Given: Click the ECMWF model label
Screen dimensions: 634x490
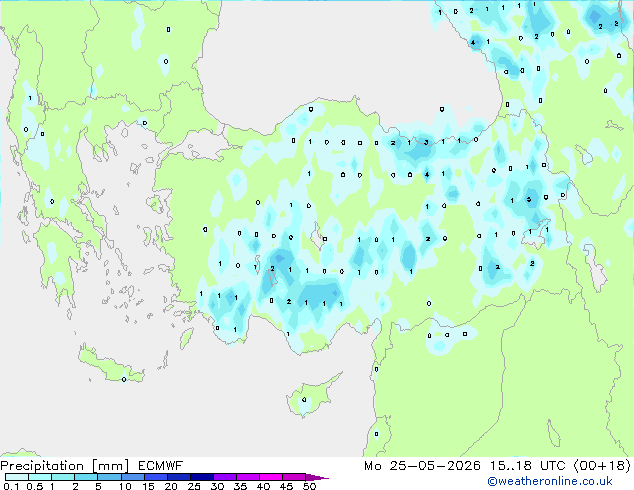Looking at the screenshot, I should (x=161, y=466).
